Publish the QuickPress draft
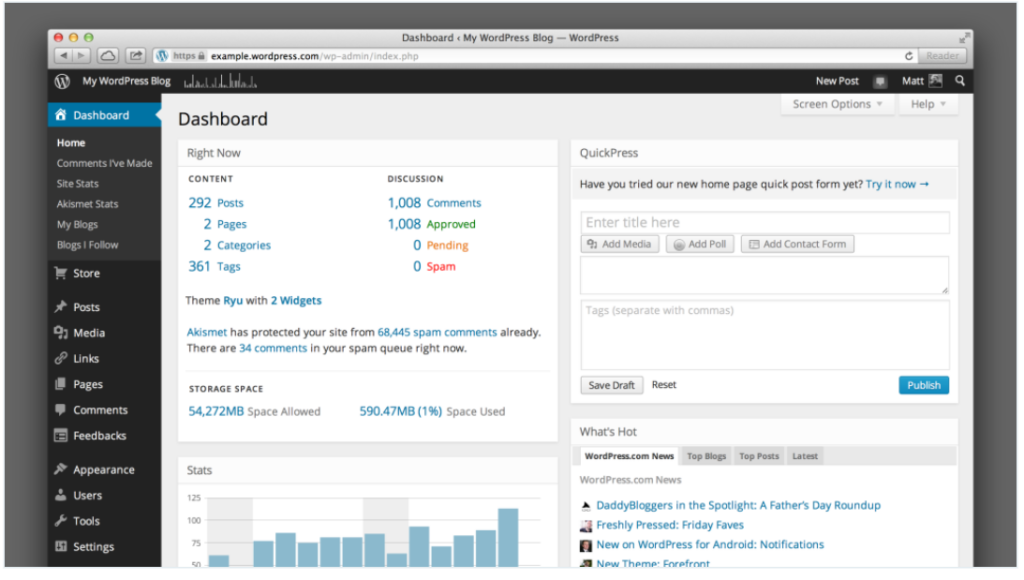1024x580 pixels. (x=923, y=384)
